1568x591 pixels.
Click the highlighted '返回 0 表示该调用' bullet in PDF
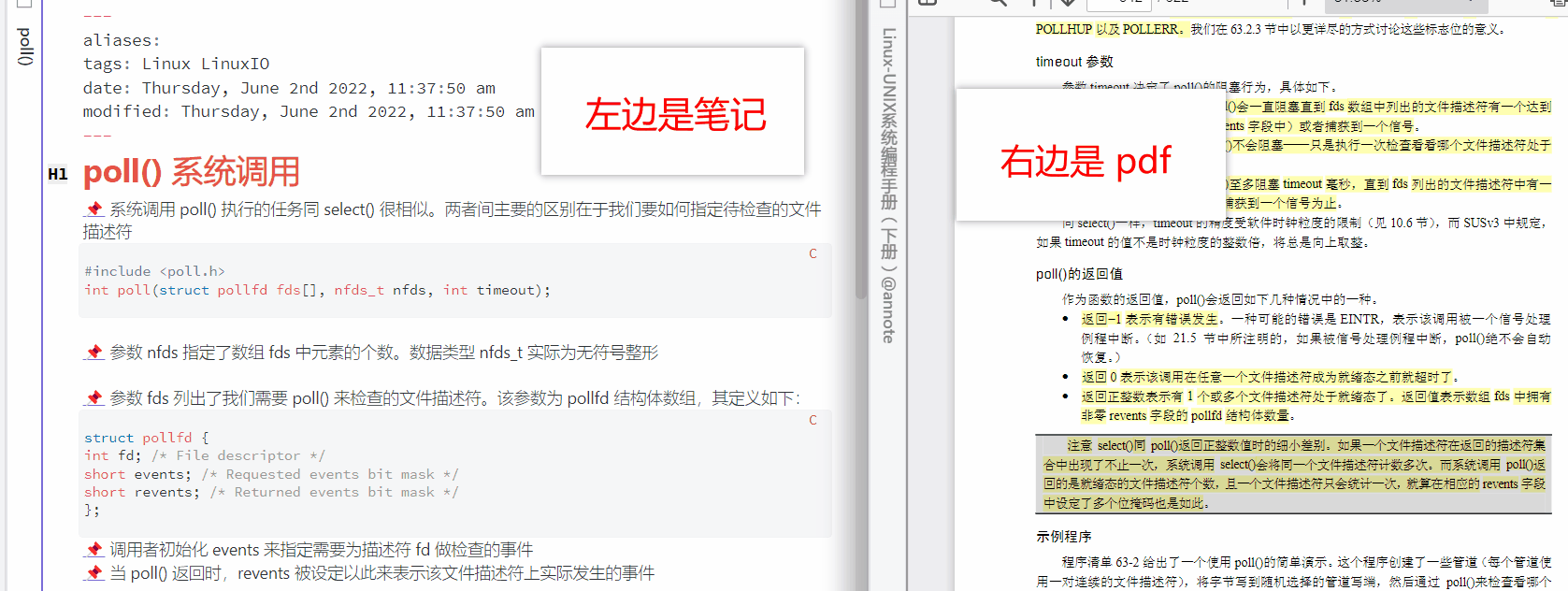click(x=1270, y=377)
